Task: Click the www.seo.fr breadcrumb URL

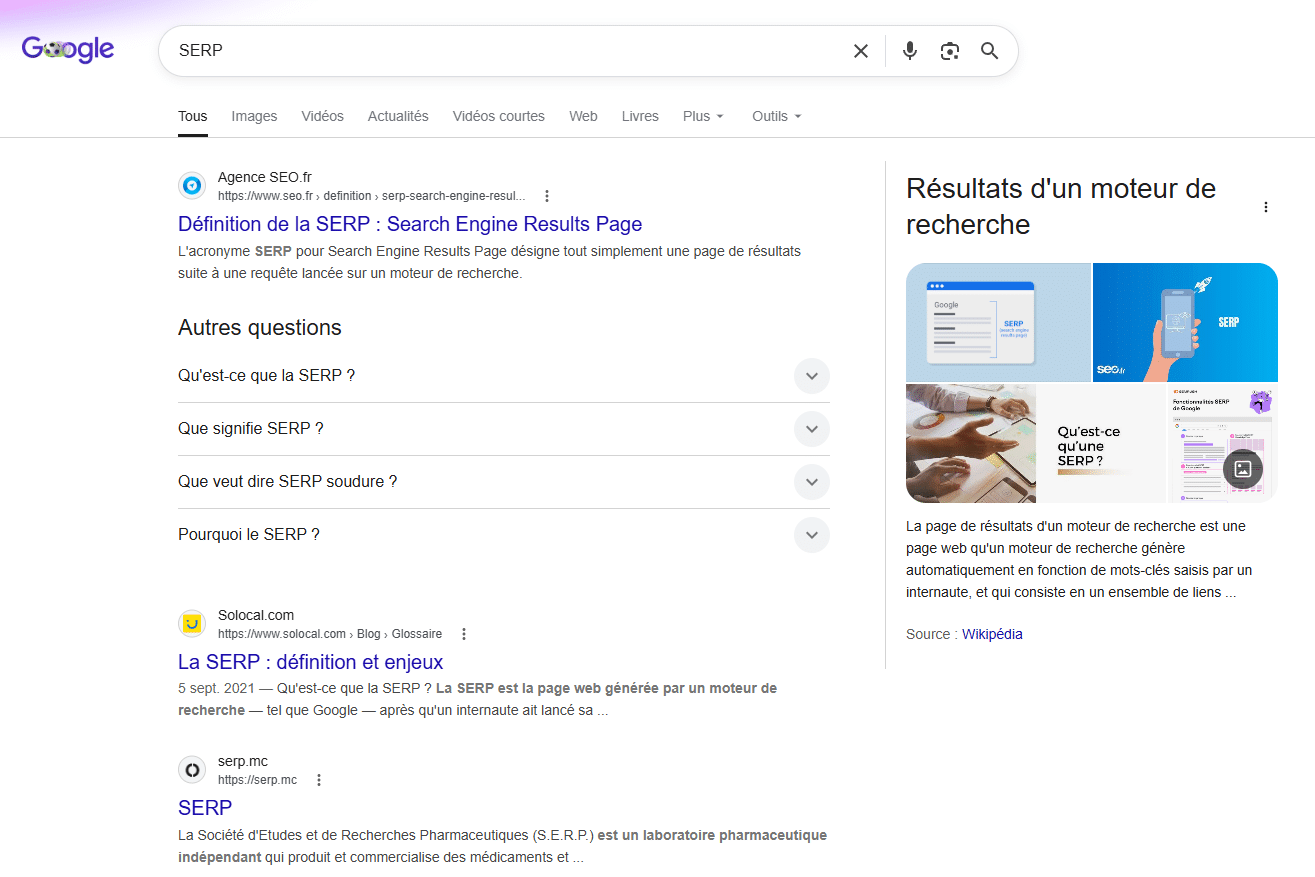Action: 371,196
